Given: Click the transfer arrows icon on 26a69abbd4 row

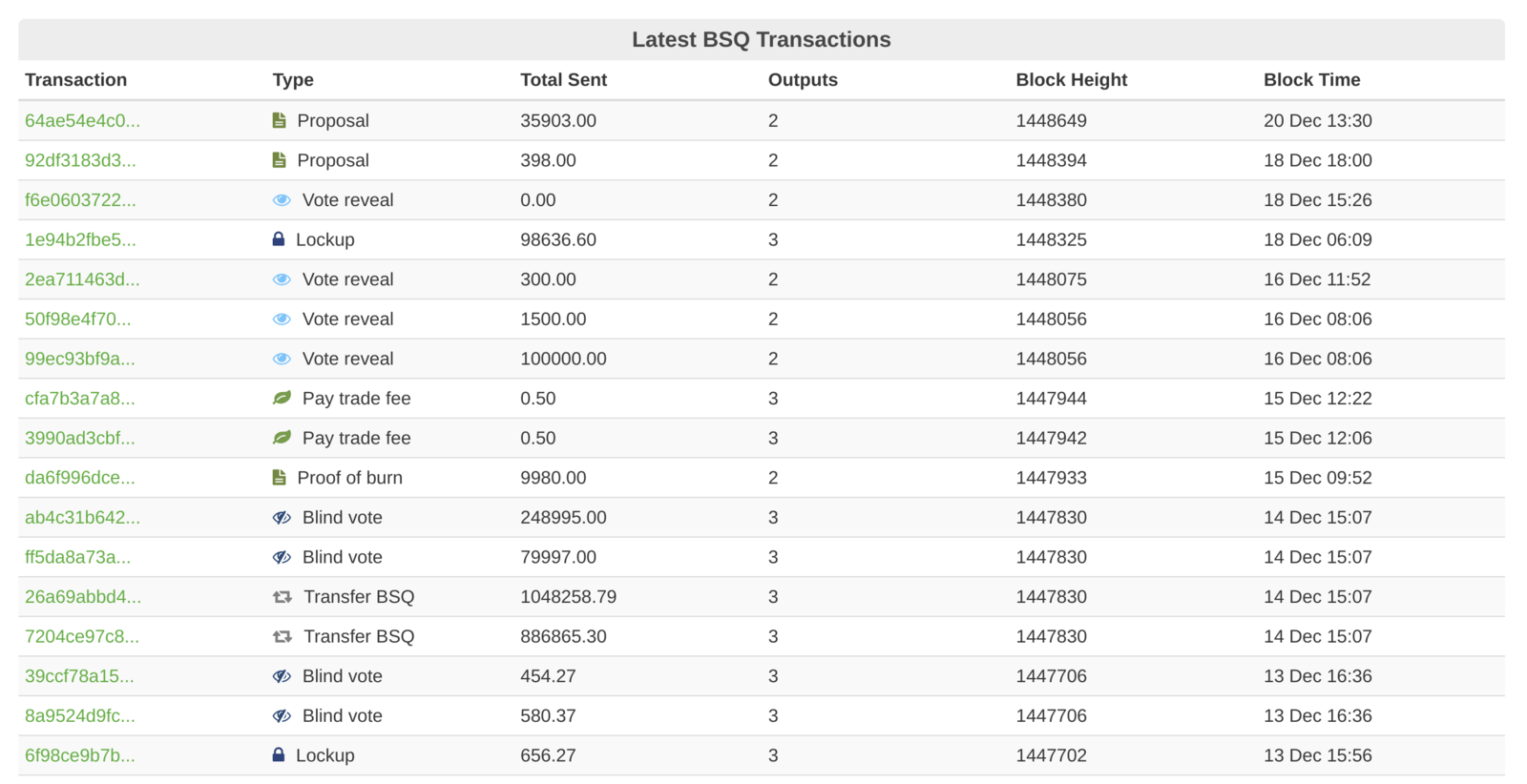Looking at the screenshot, I should (282, 597).
